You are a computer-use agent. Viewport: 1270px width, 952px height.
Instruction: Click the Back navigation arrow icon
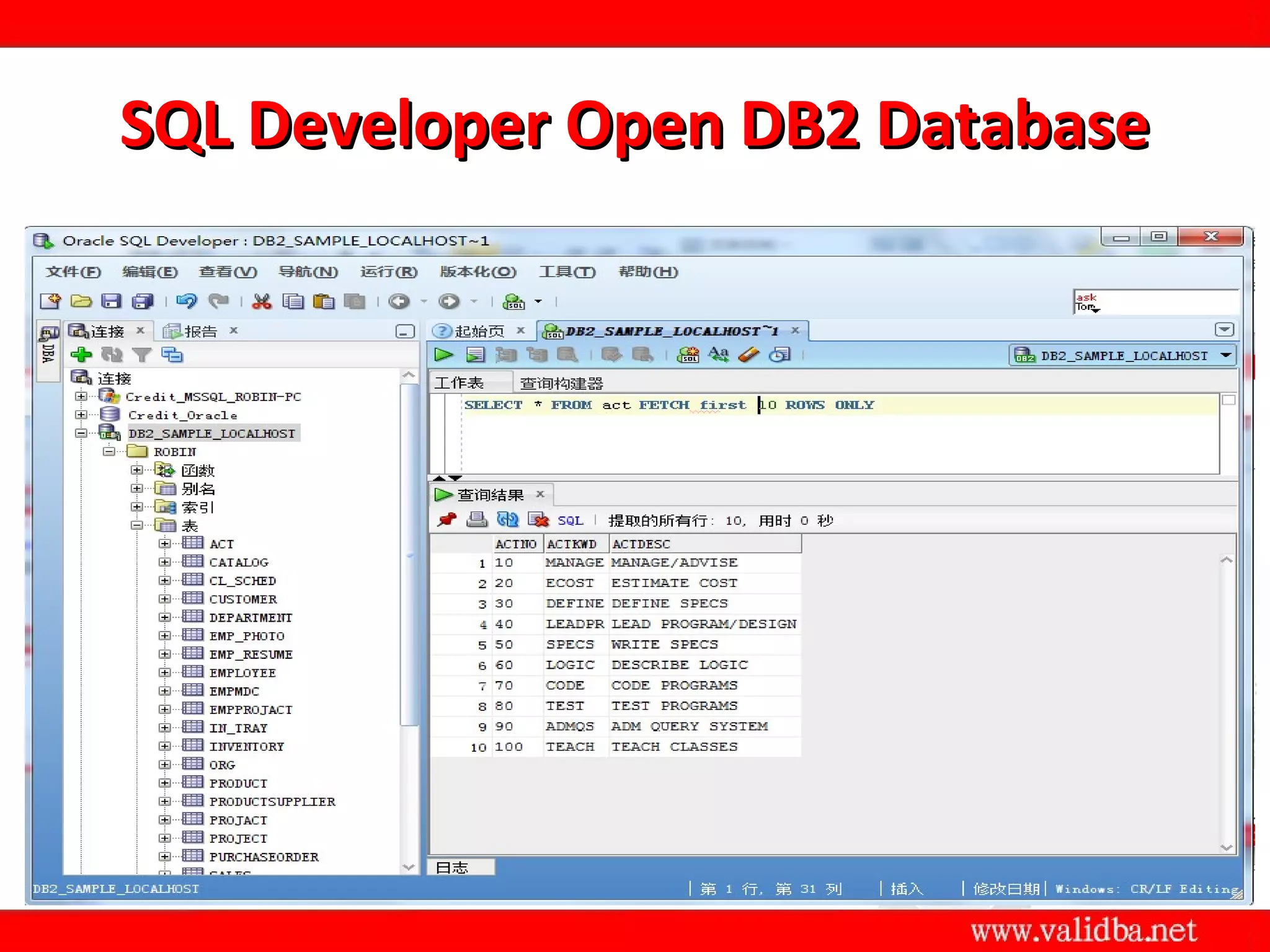point(399,301)
